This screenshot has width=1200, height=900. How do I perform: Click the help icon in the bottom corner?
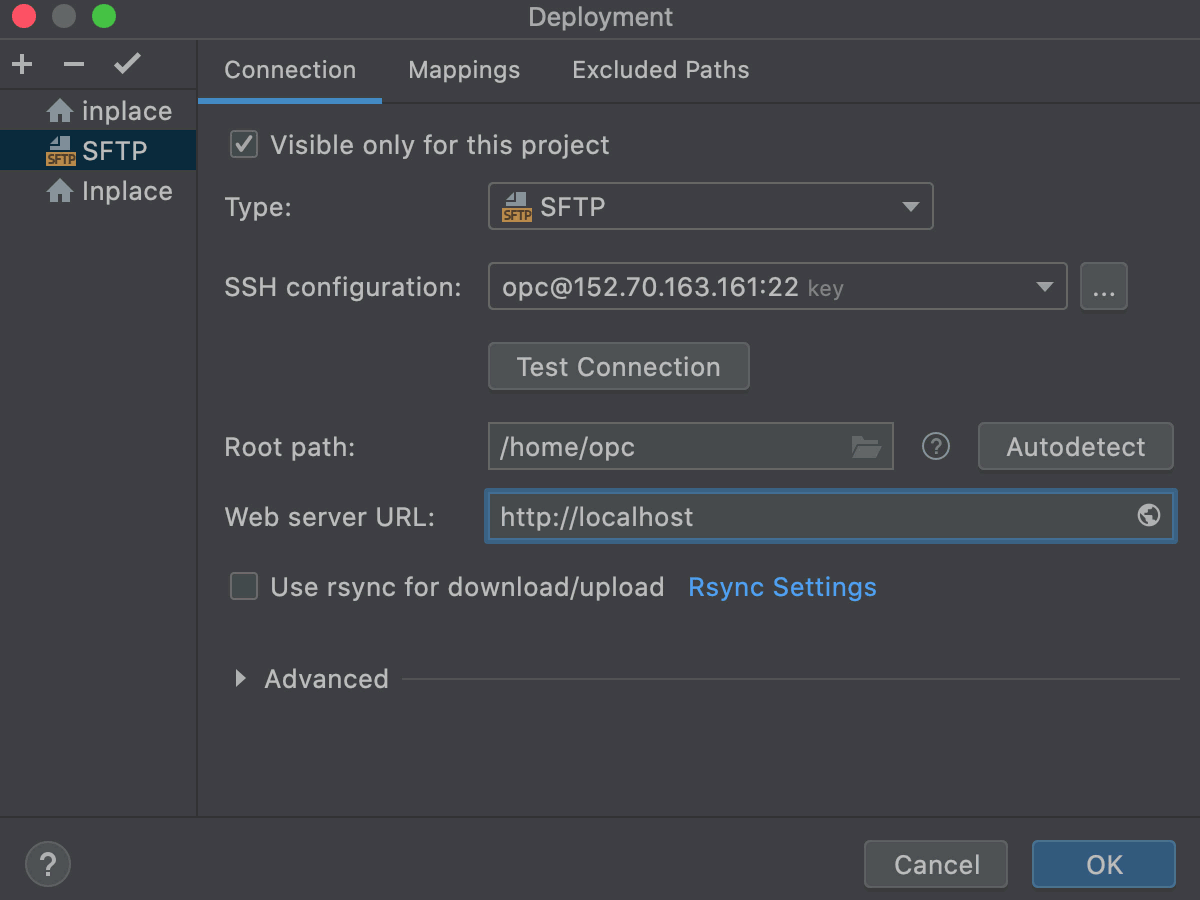tap(47, 863)
